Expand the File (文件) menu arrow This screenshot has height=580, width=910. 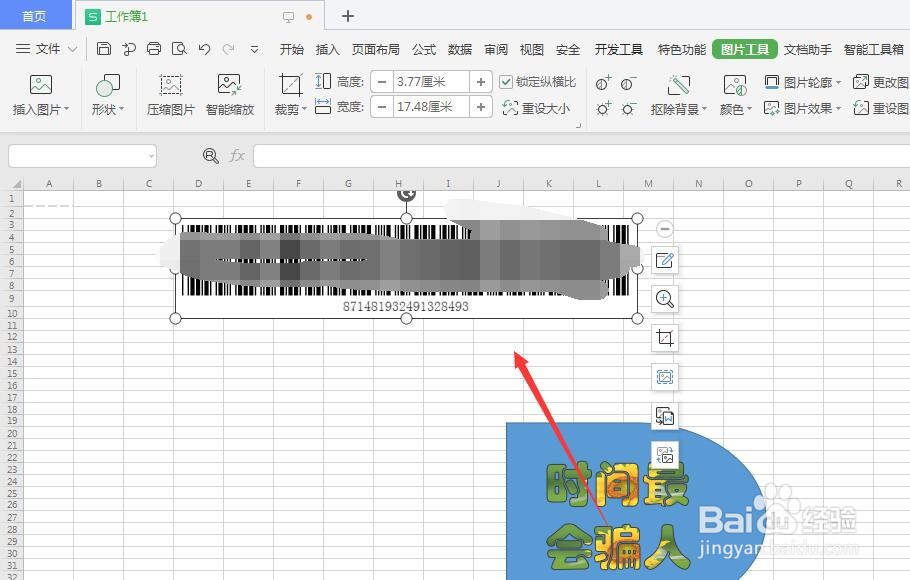pyautogui.click(x=73, y=49)
